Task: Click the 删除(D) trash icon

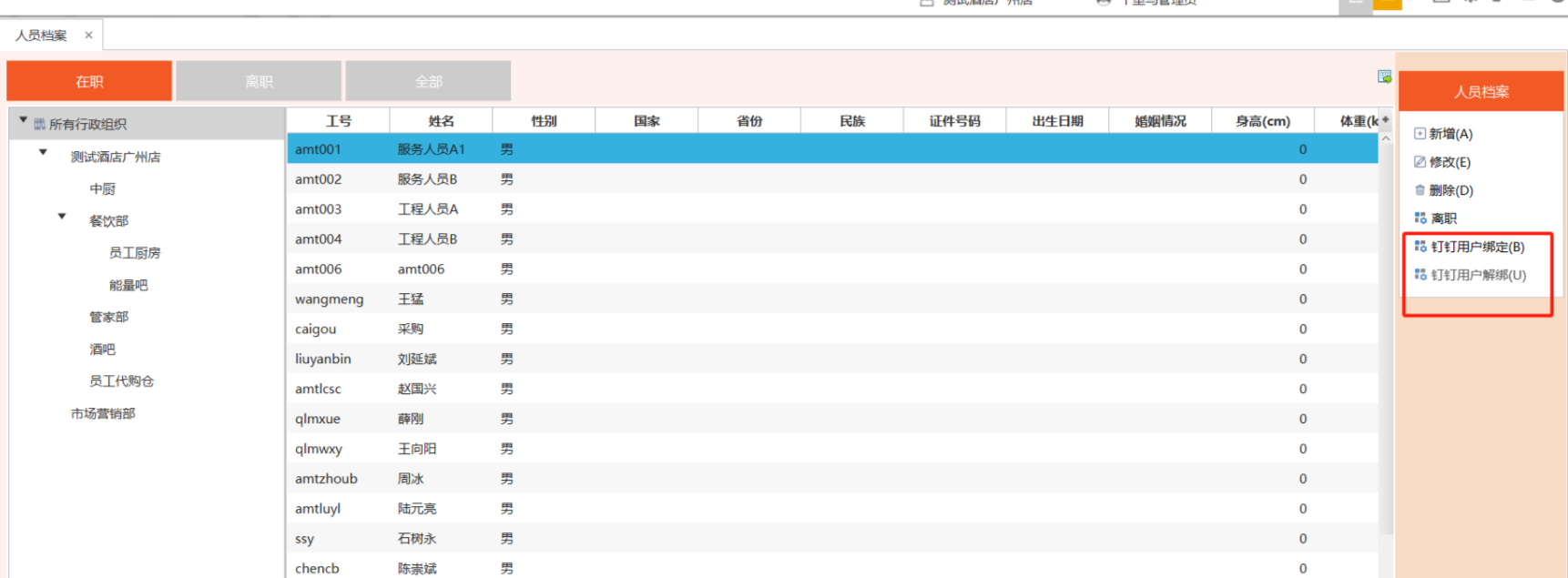Action: pyautogui.click(x=1420, y=190)
